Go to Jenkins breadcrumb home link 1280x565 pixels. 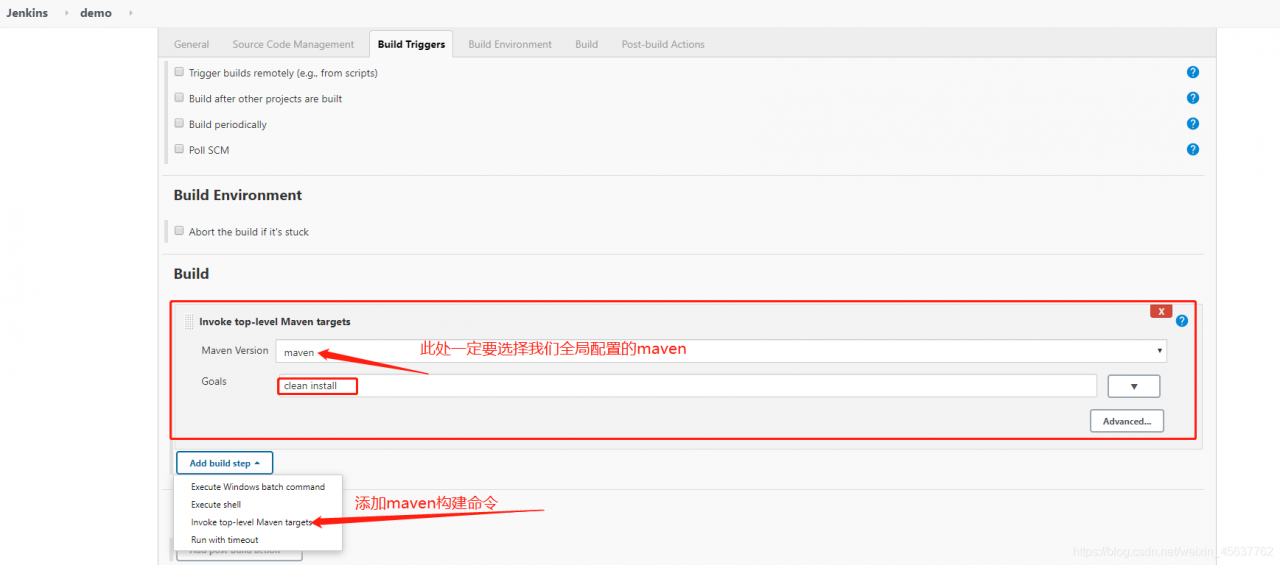(27, 13)
